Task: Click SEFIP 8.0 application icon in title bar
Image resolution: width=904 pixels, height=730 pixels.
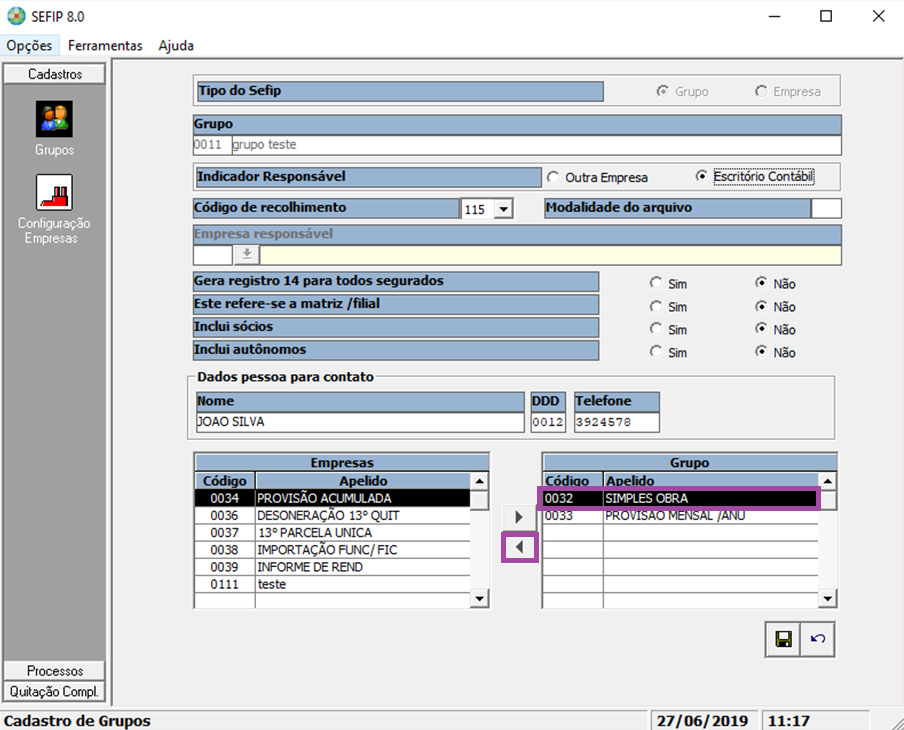Action: [x=16, y=16]
